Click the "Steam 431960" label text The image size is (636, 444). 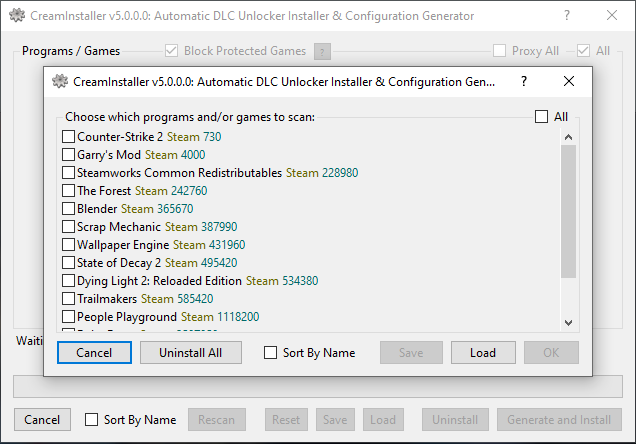209,245
